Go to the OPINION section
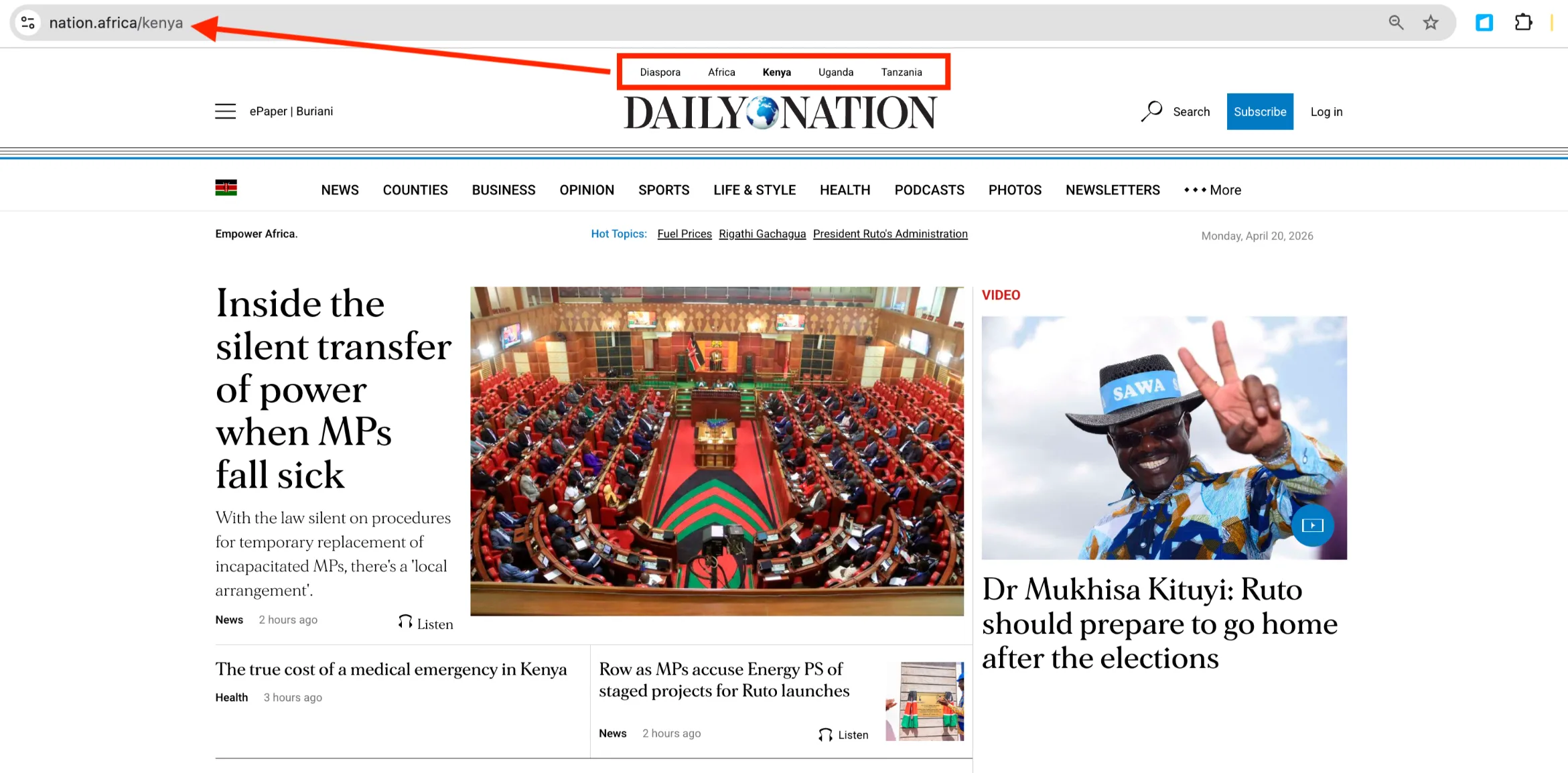Viewport: 1568px width, 773px height. (587, 190)
